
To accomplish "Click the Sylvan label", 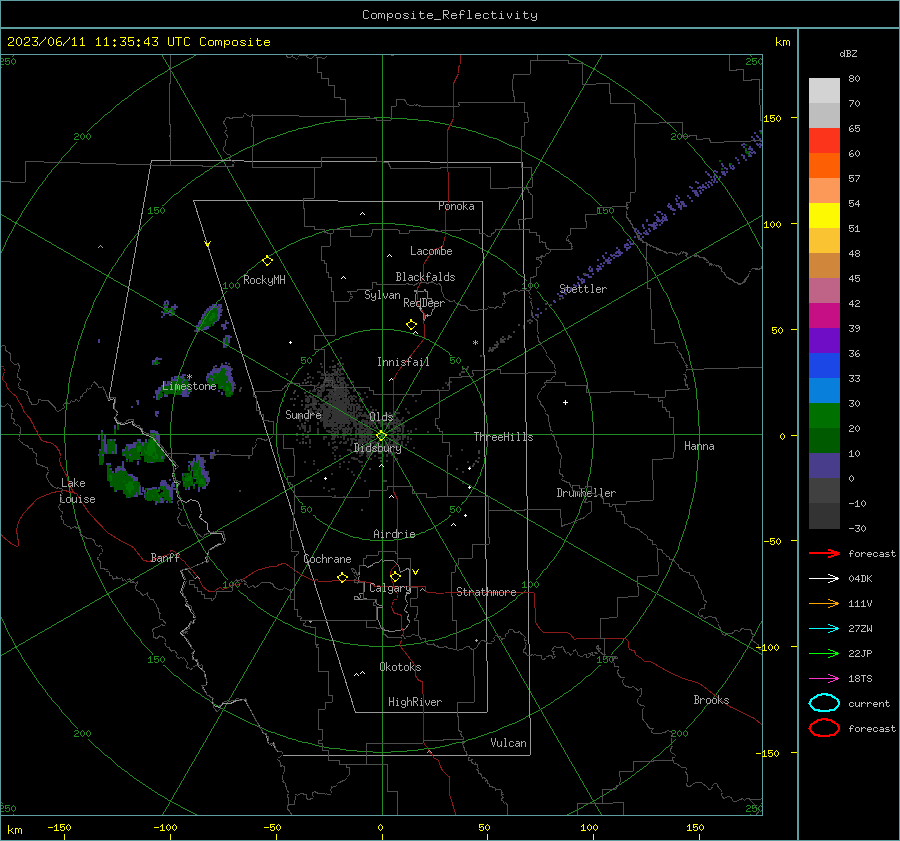I will click(382, 295).
